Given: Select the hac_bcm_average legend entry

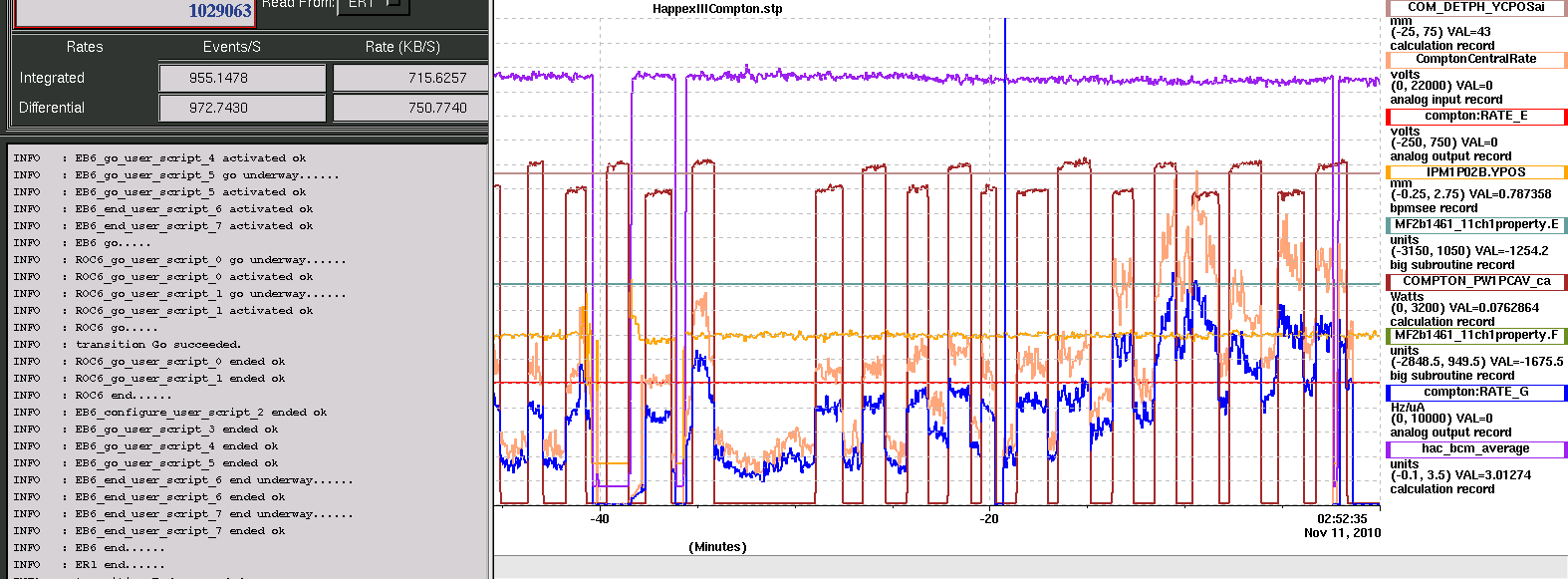Looking at the screenshot, I should click(x=1476, y=448).
